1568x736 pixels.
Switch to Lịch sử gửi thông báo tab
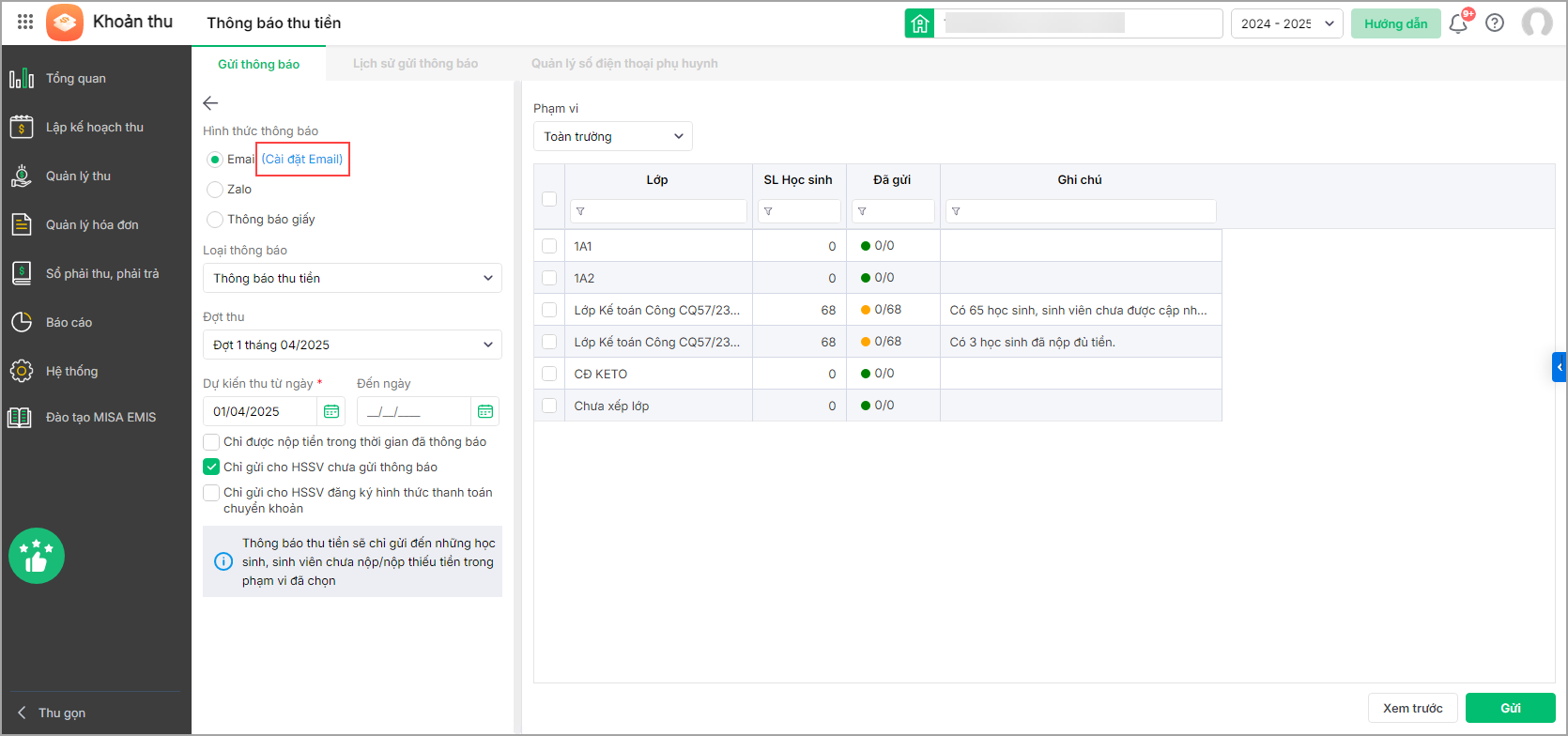coord(415,64)
